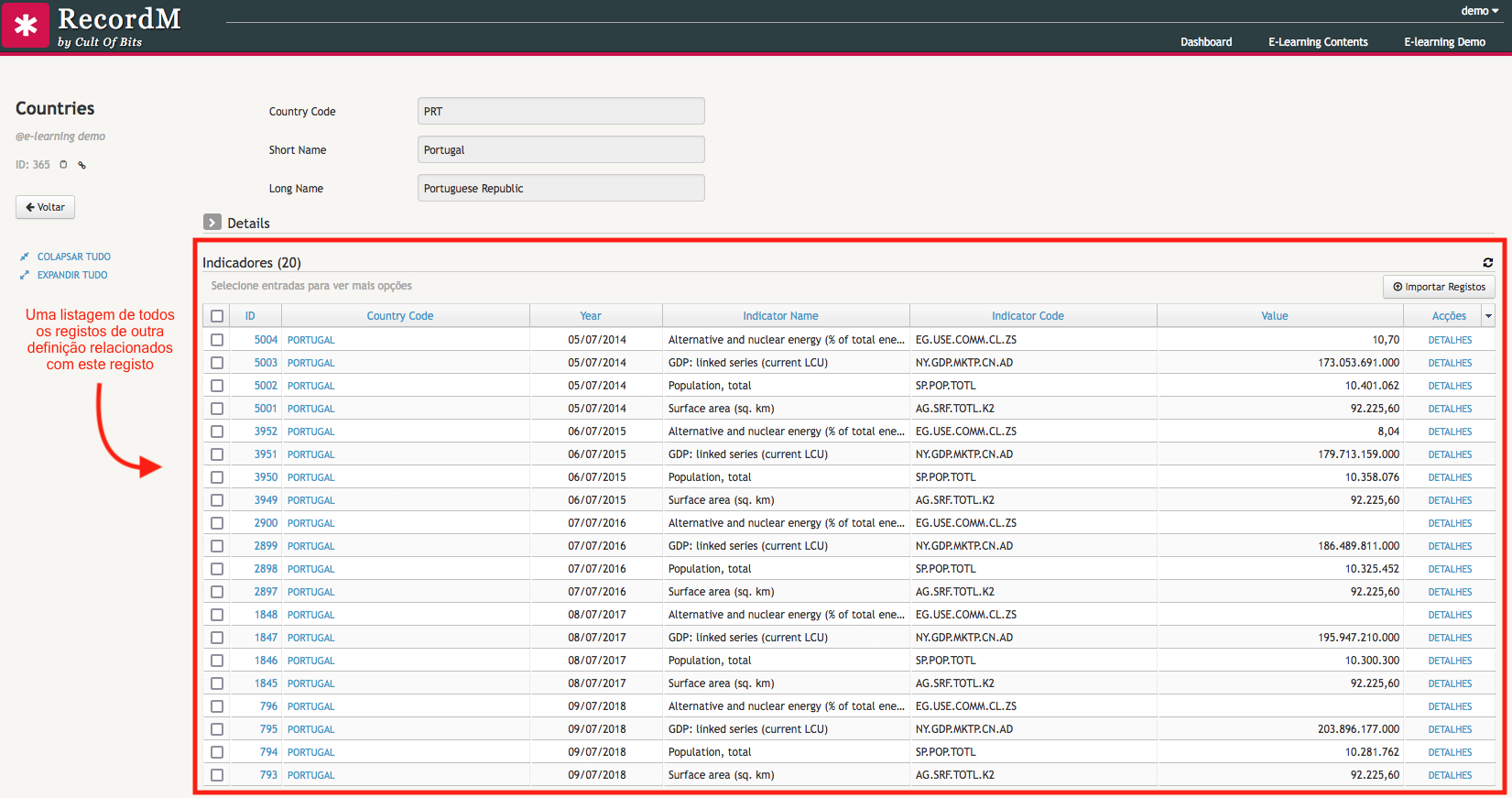Image resolution: width=1512 pixels, height=798 pixels.
Task: Sort by the Value column header
Action: [x=1274, y=316]
